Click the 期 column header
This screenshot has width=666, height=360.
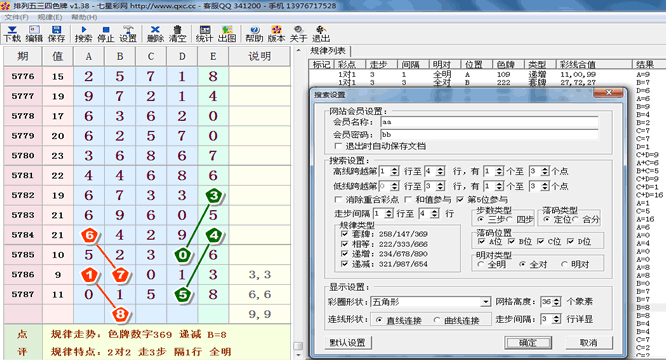23,56
